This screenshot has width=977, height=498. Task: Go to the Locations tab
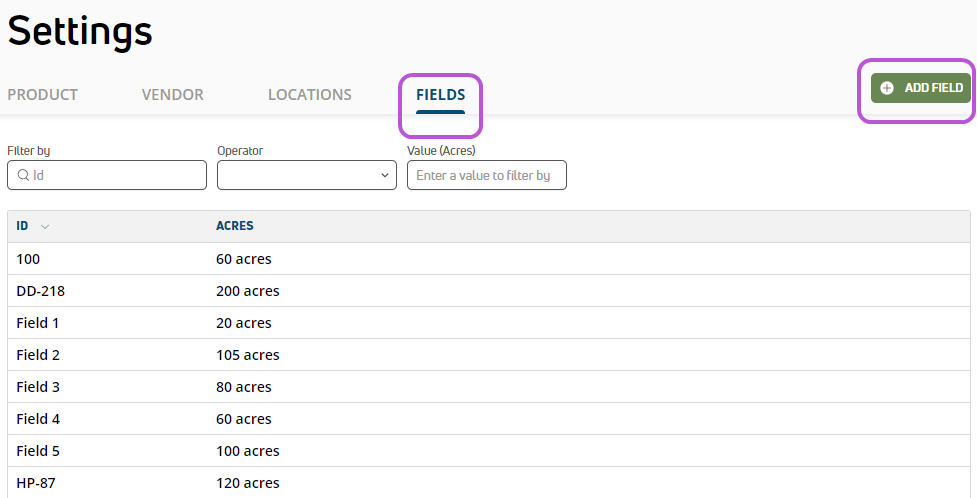tap(310, 95)
